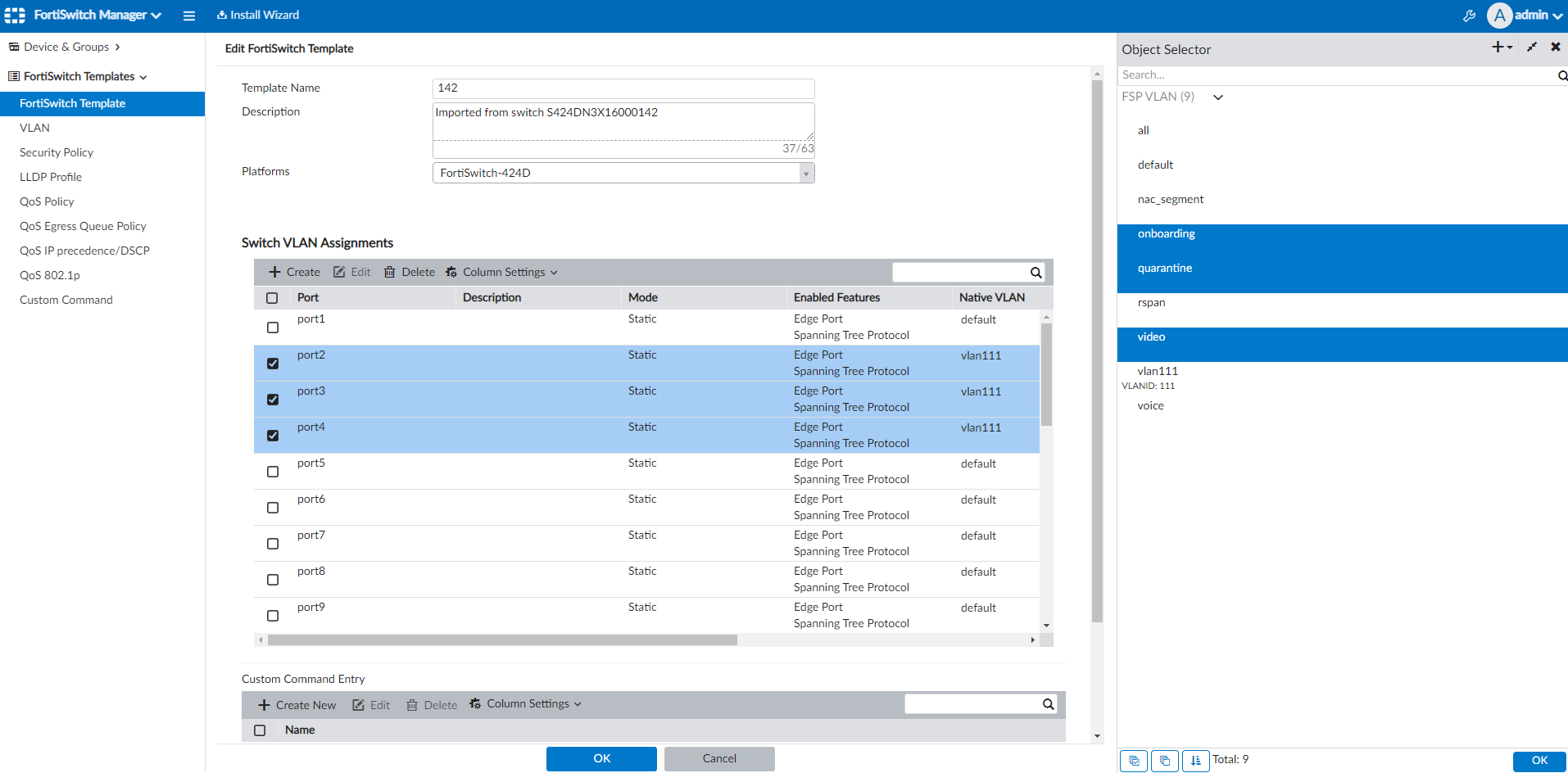Screen dimensions: 1568x773
Task: Open the Install Wizard
Action: (x=258, y=15)
